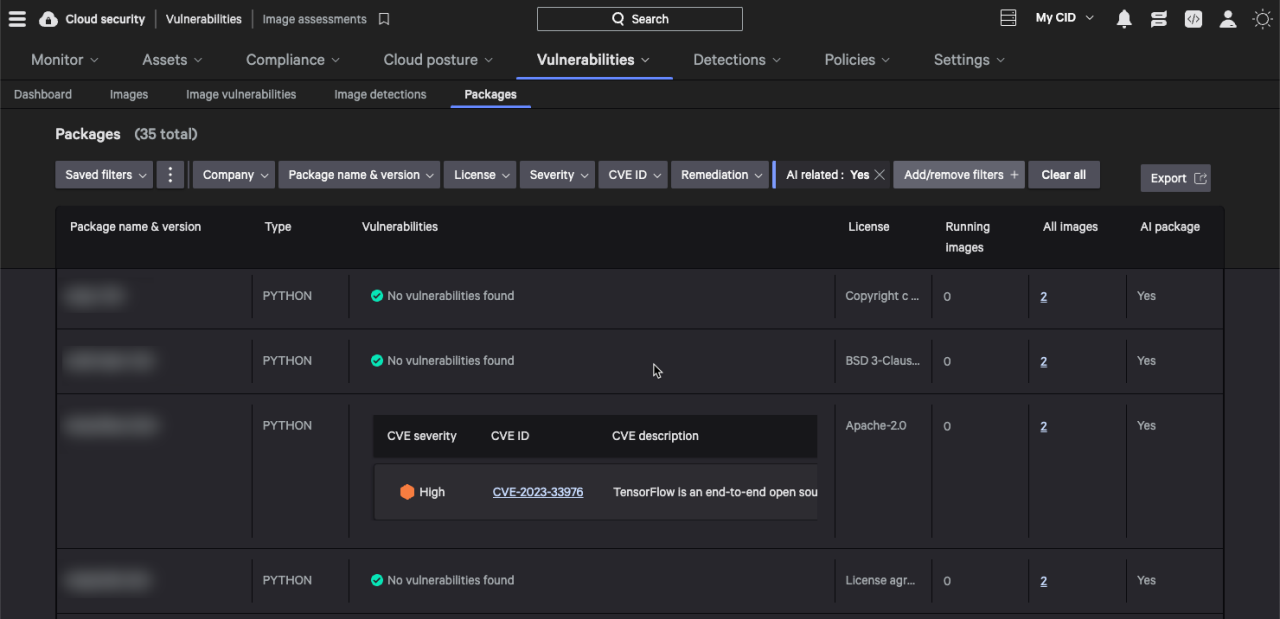Open the panel icon left of My CID

1008,18
